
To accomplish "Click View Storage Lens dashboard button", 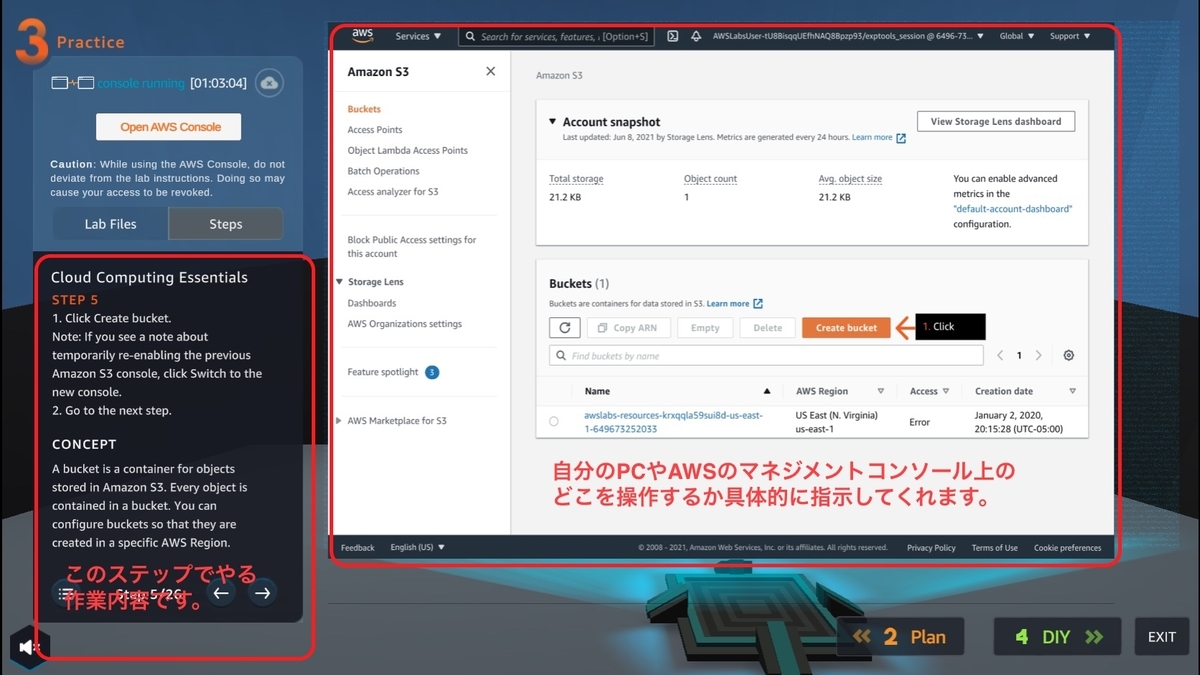I will 996,121.
